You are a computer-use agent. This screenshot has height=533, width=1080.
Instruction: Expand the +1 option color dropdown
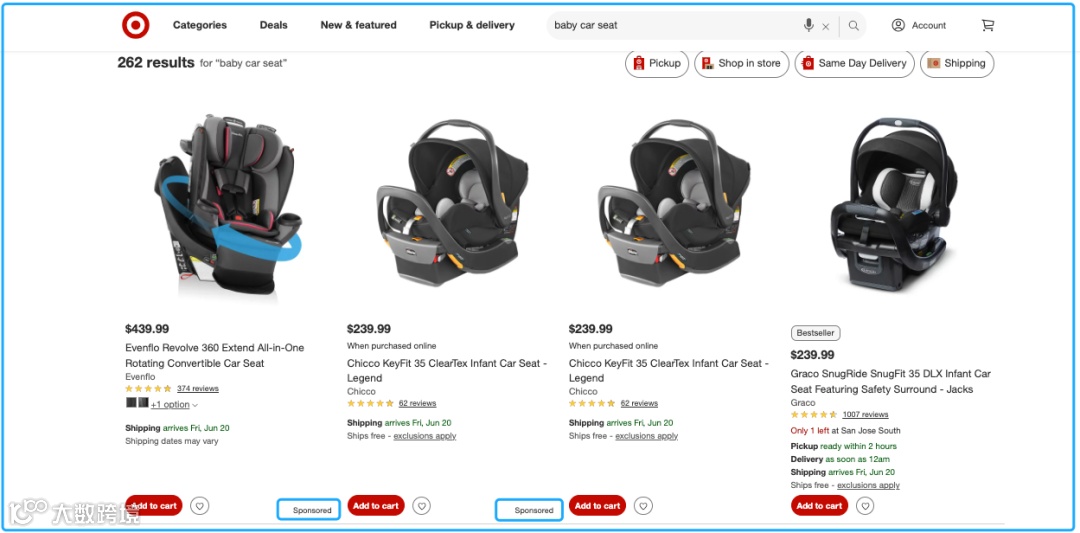click(x=174, y=405)
